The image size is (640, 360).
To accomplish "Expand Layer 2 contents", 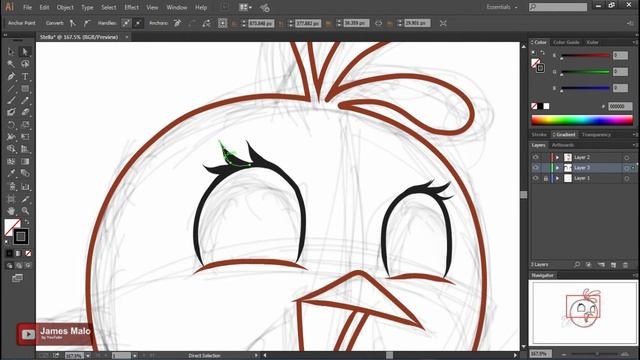I will click(x=557, y=157).
